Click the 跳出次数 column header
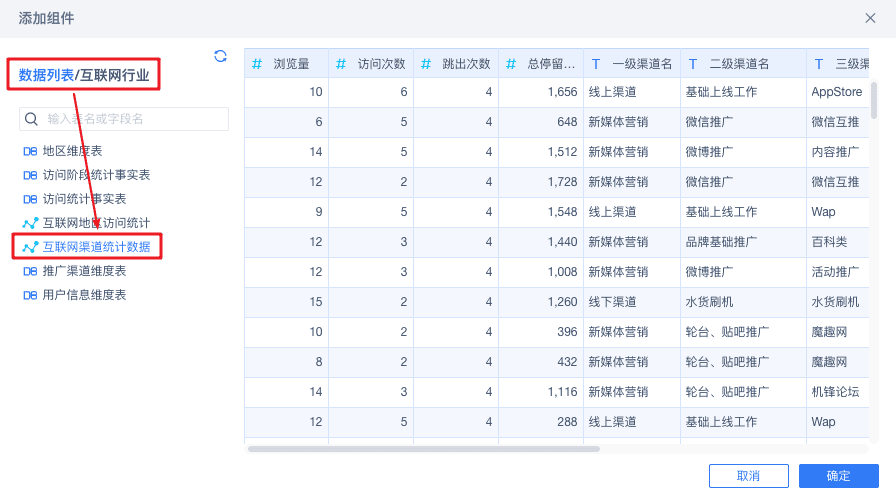Viewport: 896px width, 495px height. (x=466, y=64)
